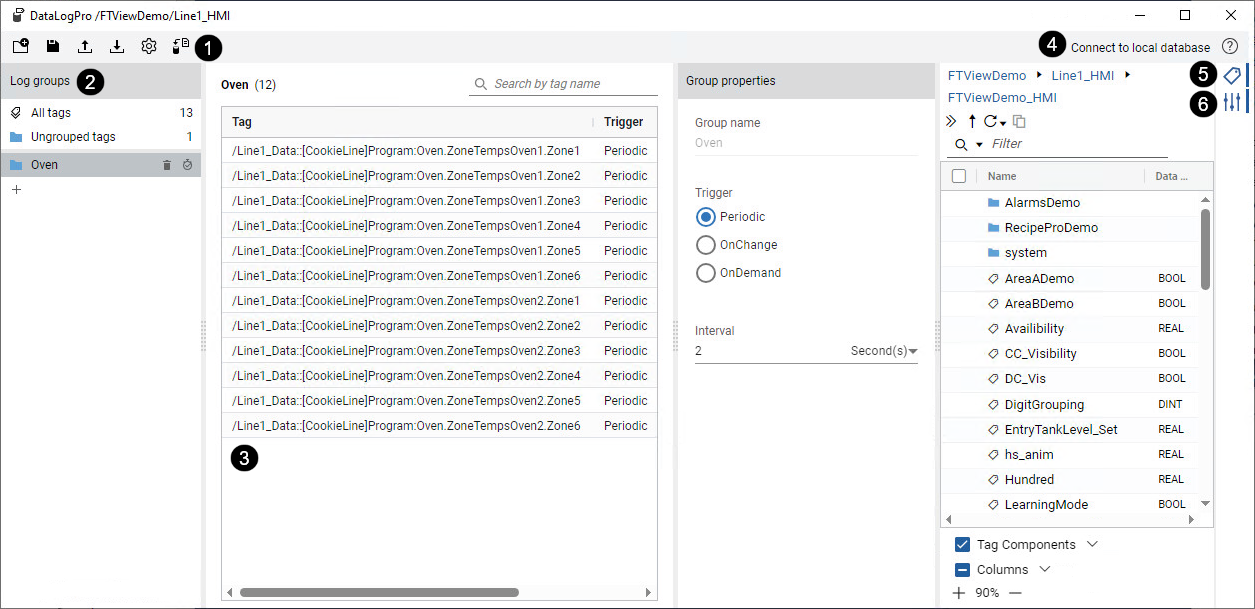The width and height of the screenshot is (1255, 609).
Task: Expand the Columns options chevron
Action: click(1045, 569)
